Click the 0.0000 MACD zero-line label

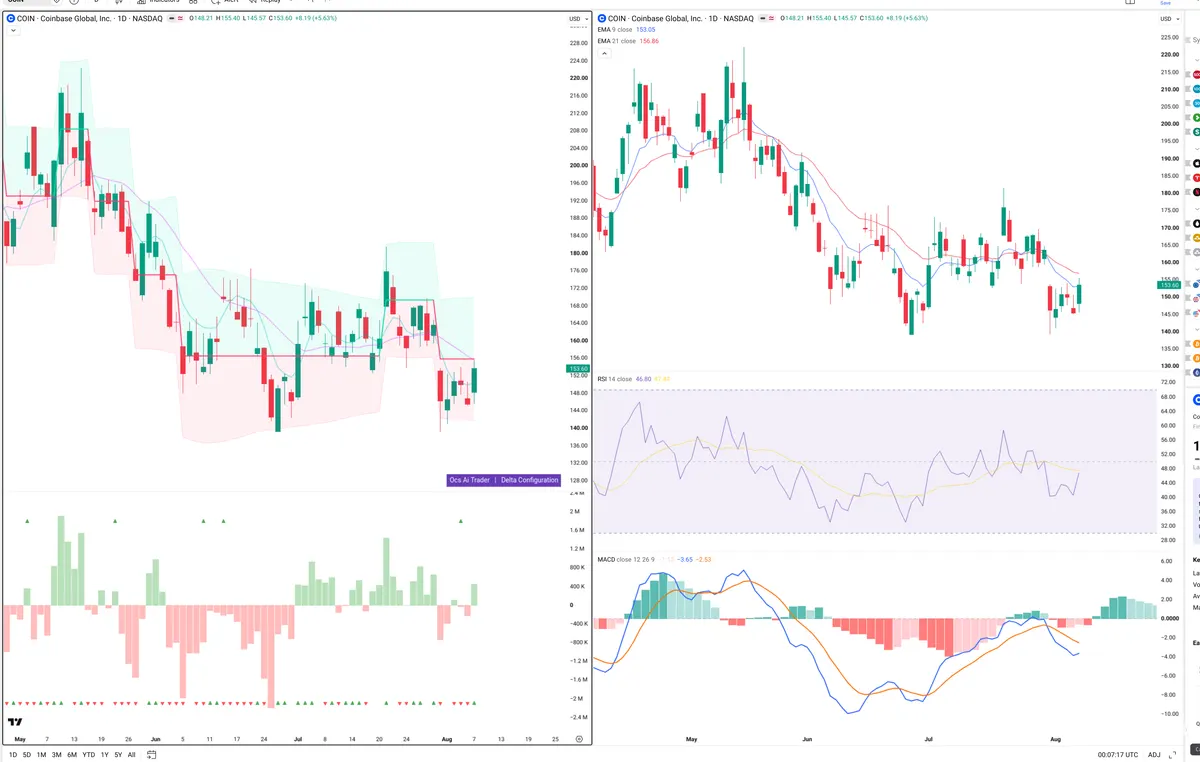pos(1170,618)
